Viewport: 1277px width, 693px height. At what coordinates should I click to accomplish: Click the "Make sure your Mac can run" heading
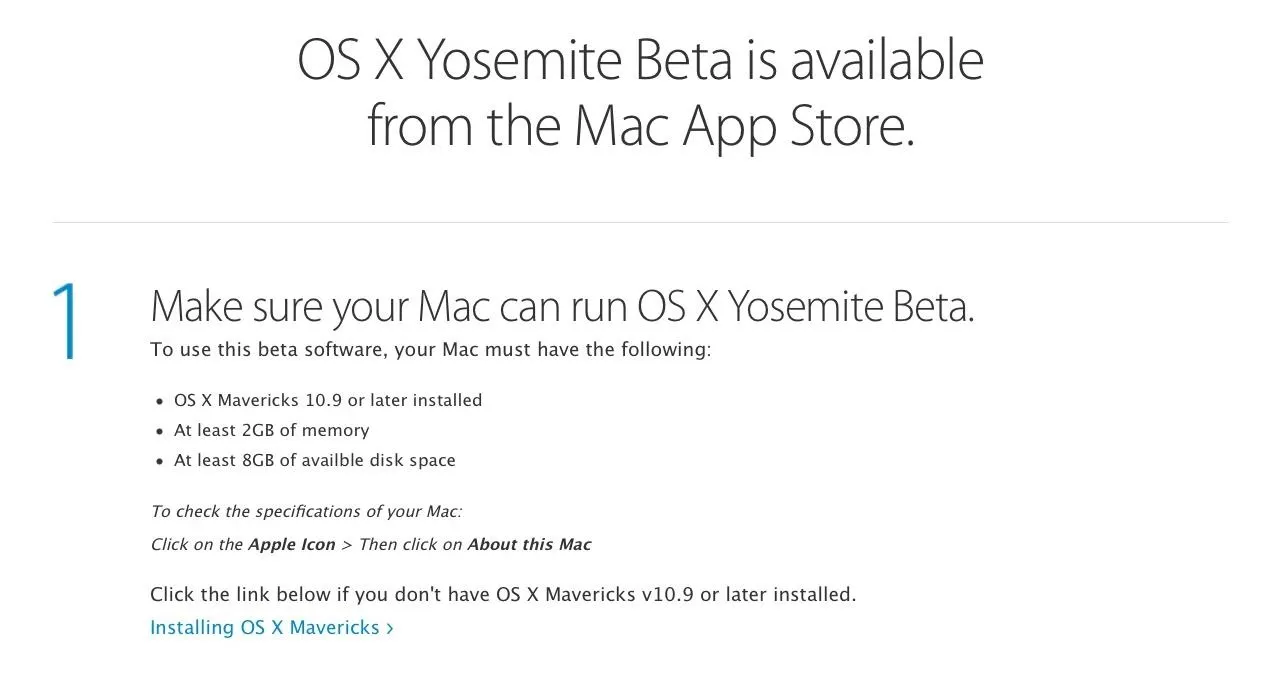point(562,306)
